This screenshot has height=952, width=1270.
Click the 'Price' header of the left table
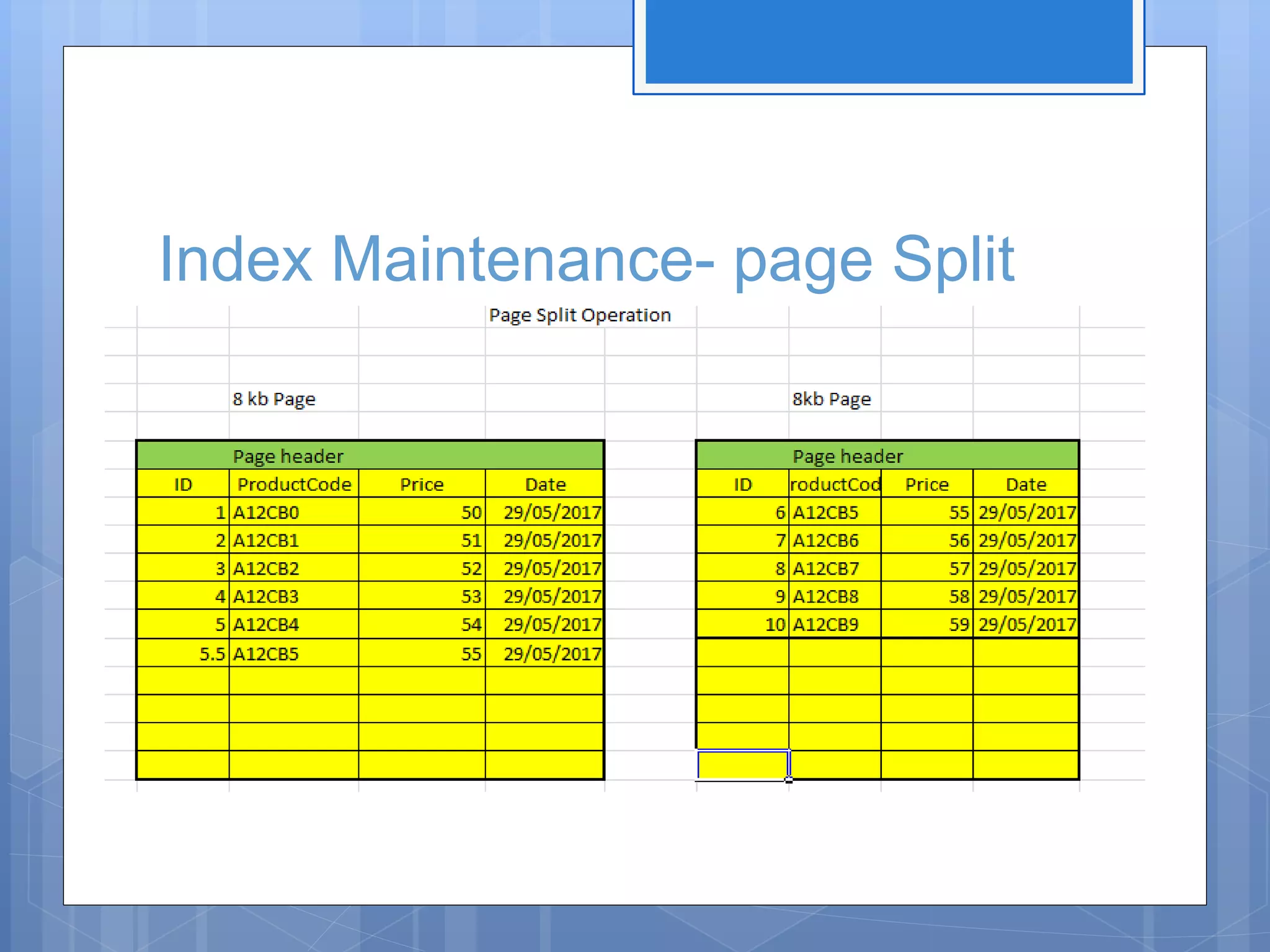[422, 483]
